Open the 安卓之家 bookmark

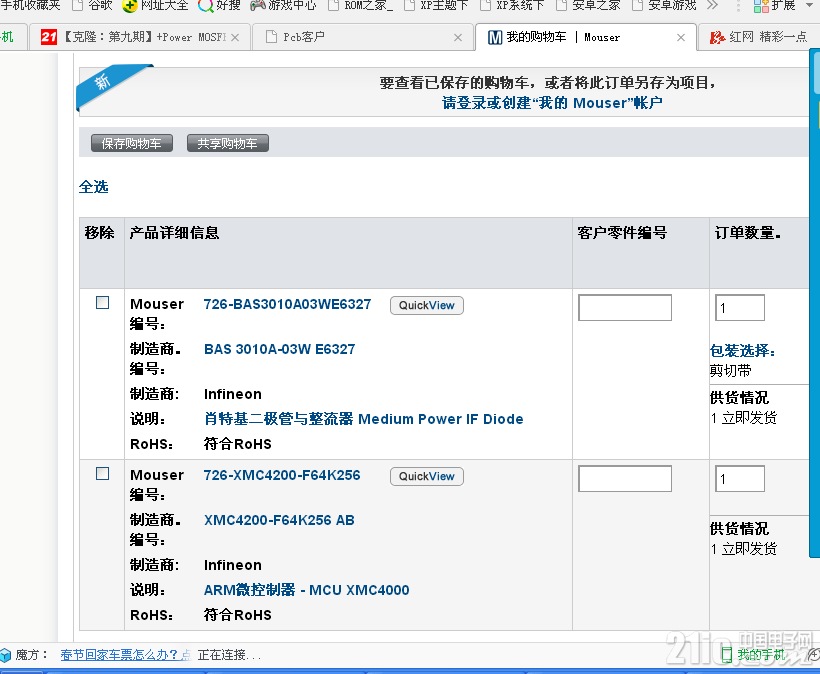[588, 5]
